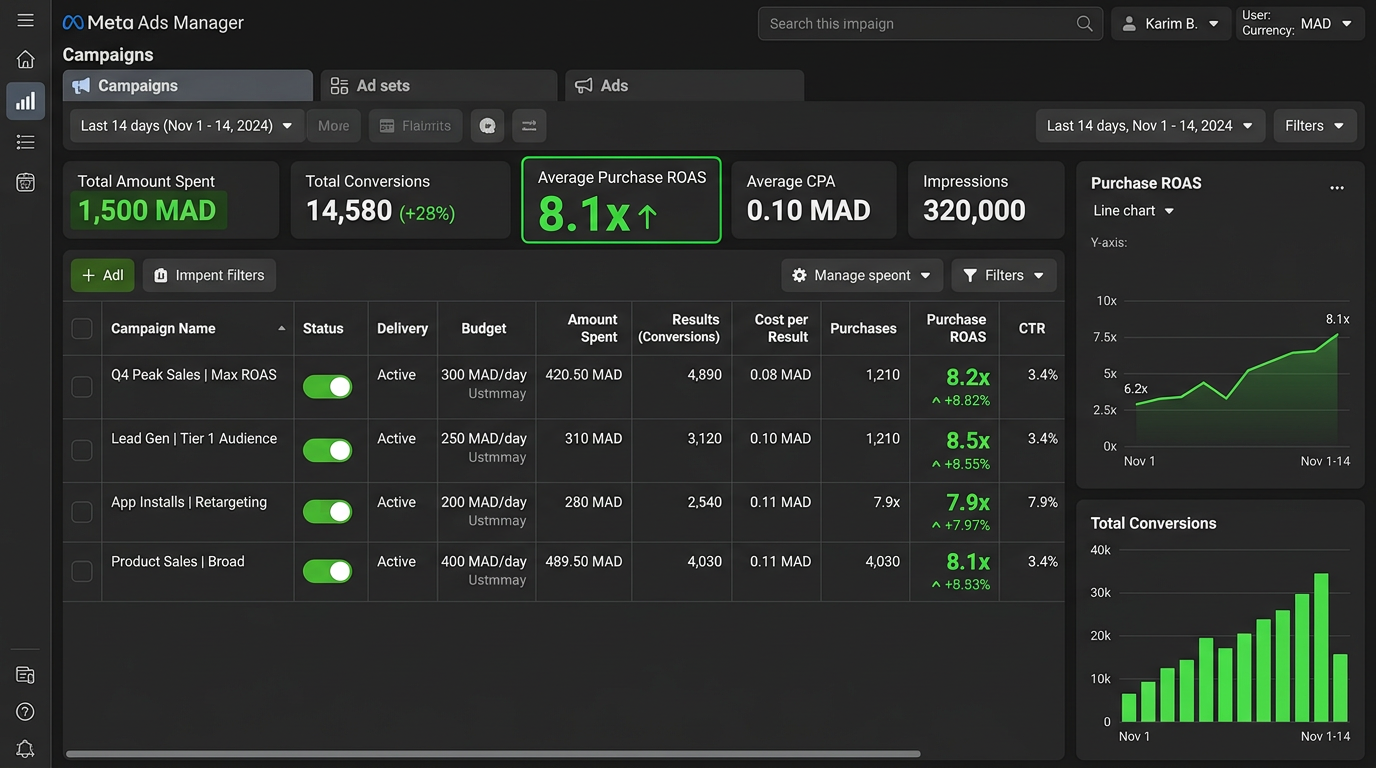Open the reporting bar chart icon in sidebar
Viewport: 1376px width, 768px height.
coord(25,100)
